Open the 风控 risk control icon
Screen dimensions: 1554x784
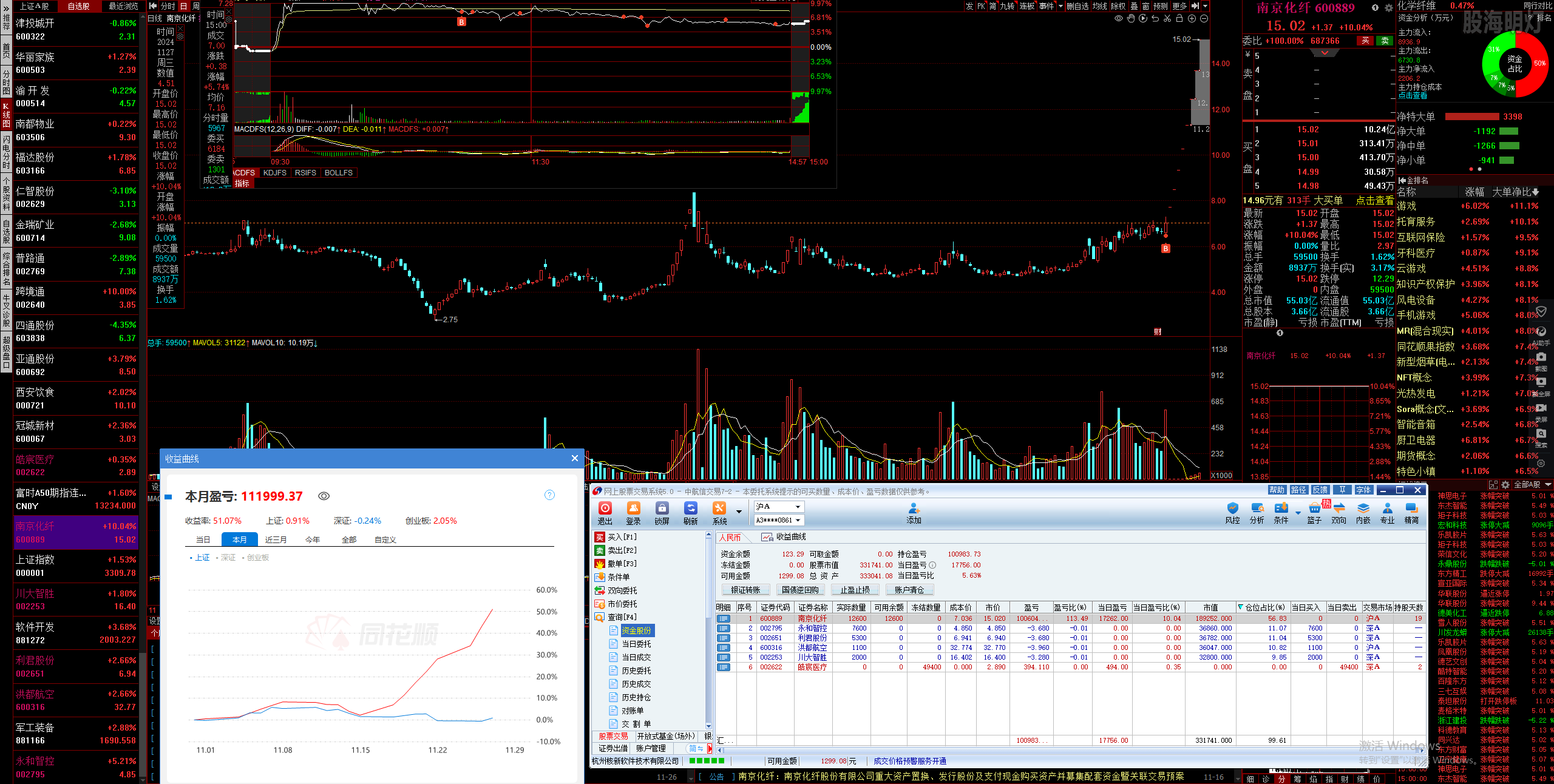coord(1232,513)
